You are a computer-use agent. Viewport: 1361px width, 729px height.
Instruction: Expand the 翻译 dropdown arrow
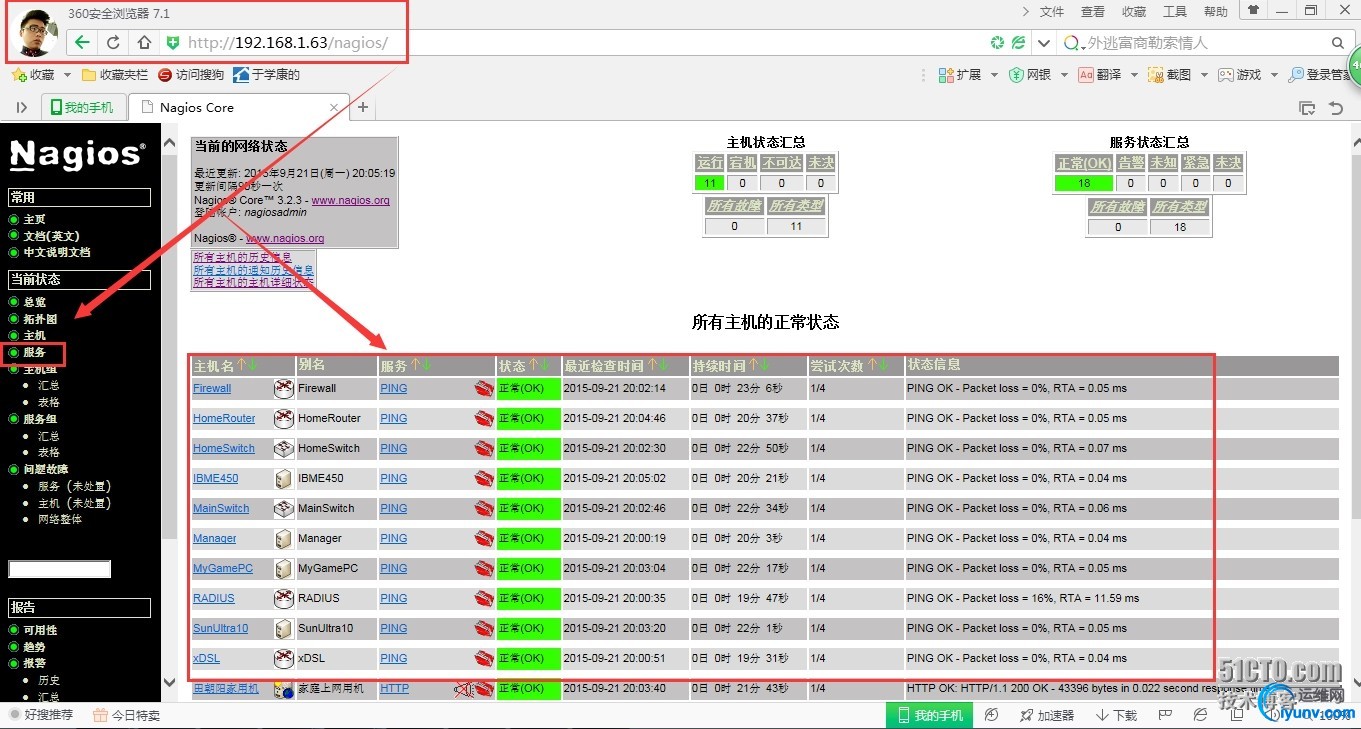pos(1133,75)
